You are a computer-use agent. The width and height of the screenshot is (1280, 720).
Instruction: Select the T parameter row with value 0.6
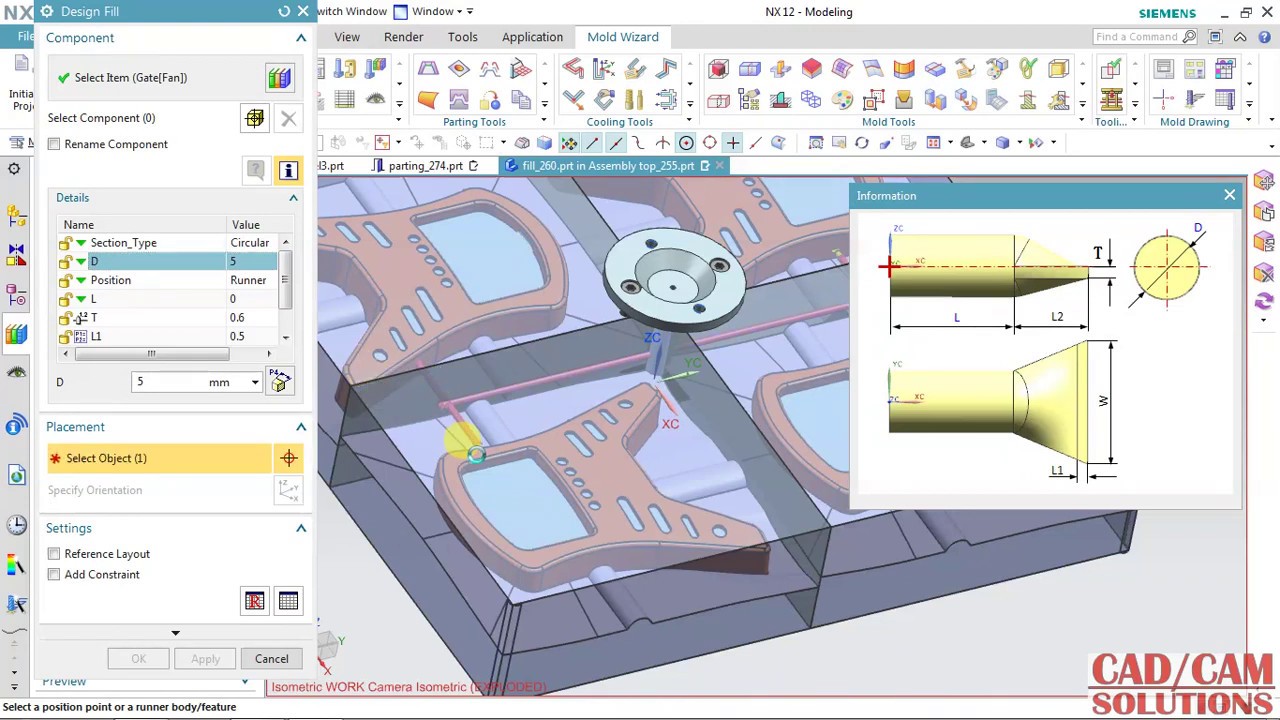167,318
